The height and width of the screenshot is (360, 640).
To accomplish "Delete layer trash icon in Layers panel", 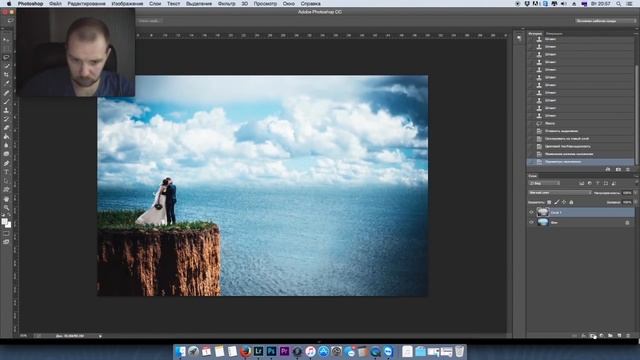I will click(x=628, y=336).
